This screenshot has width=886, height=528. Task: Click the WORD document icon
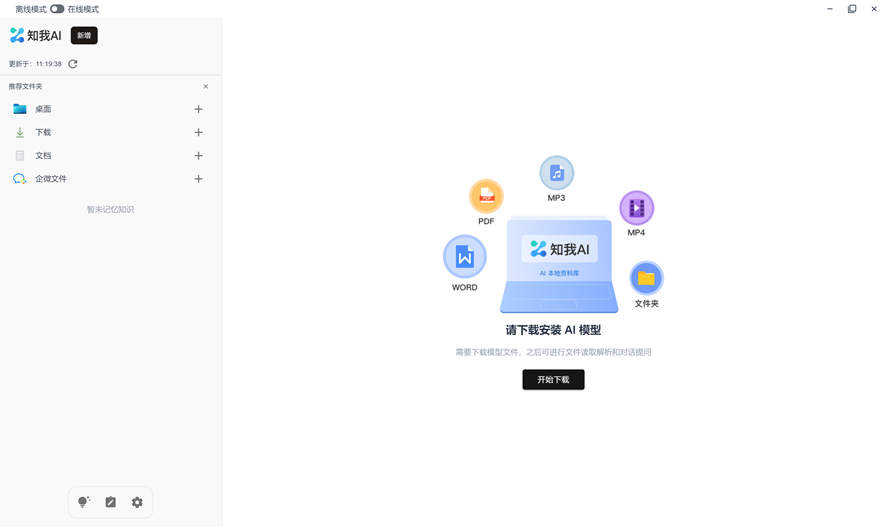[464, 257]
